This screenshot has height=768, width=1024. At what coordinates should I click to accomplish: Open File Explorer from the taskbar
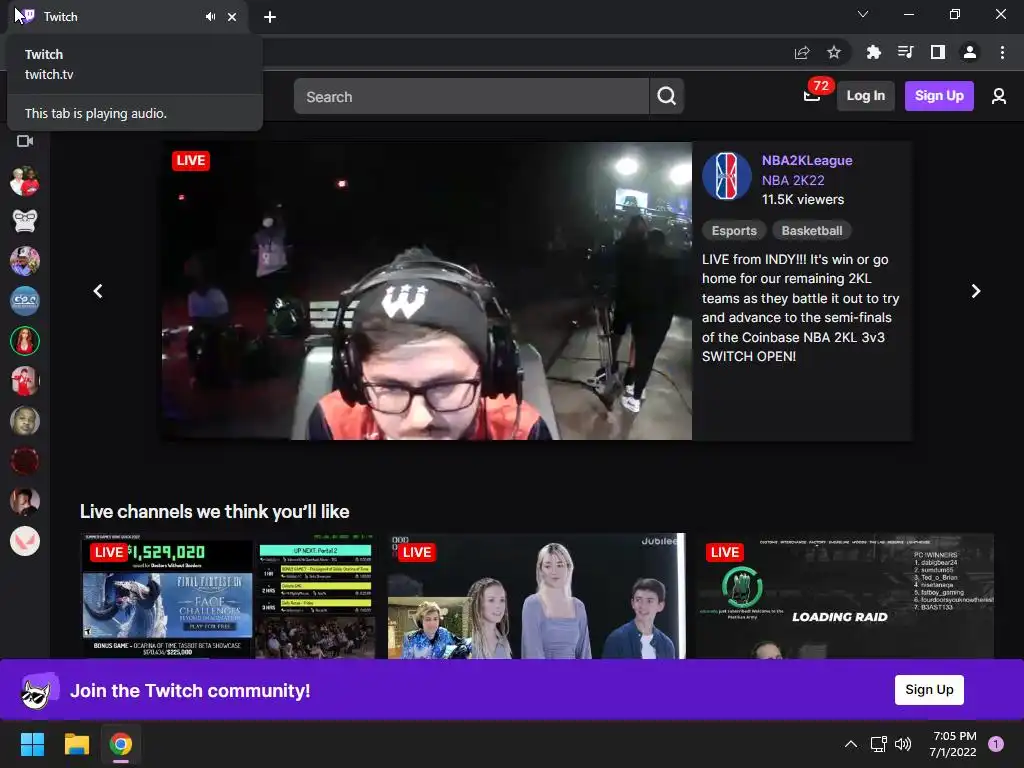tap(76, 744)
